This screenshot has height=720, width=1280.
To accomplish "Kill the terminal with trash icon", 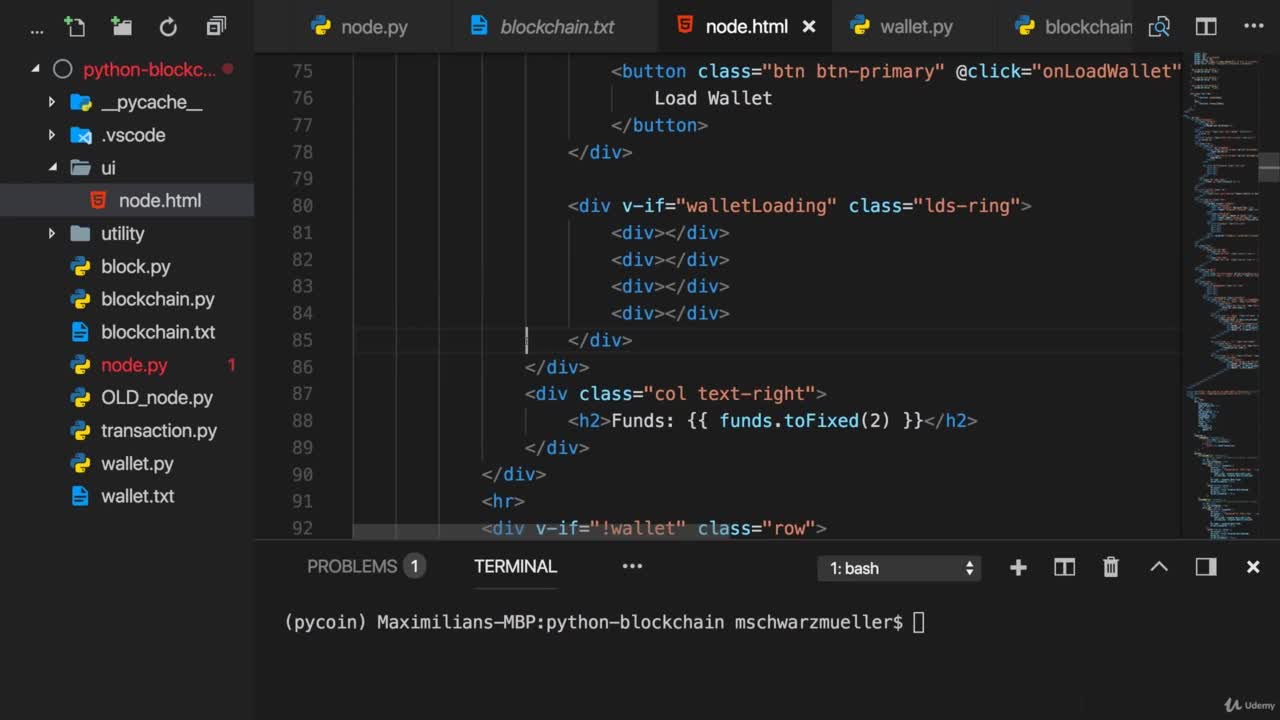I will pos(1111,567).
